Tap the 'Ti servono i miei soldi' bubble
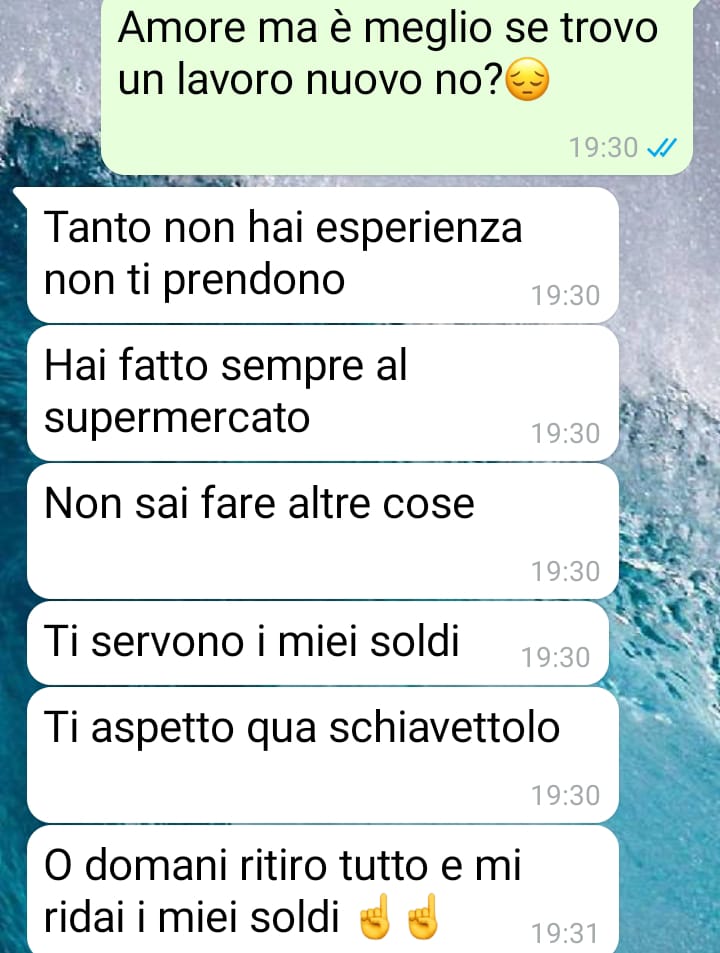The height and width of the screenshot is (953, 720). click(318, 643)
